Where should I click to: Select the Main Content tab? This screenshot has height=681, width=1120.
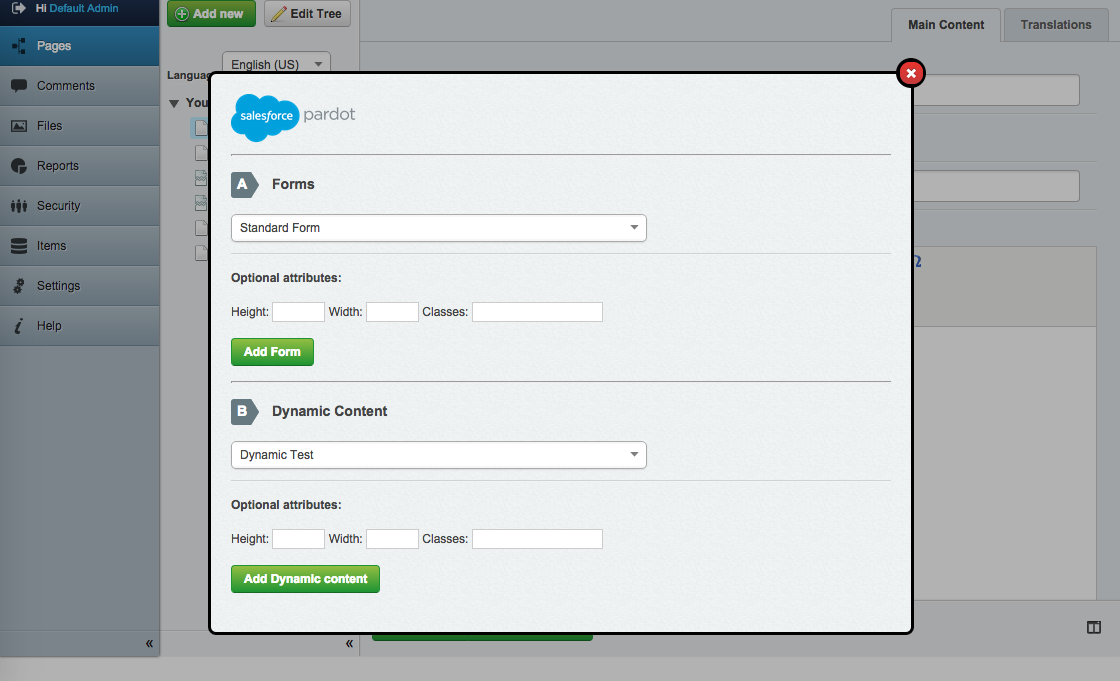coord(946,25)
